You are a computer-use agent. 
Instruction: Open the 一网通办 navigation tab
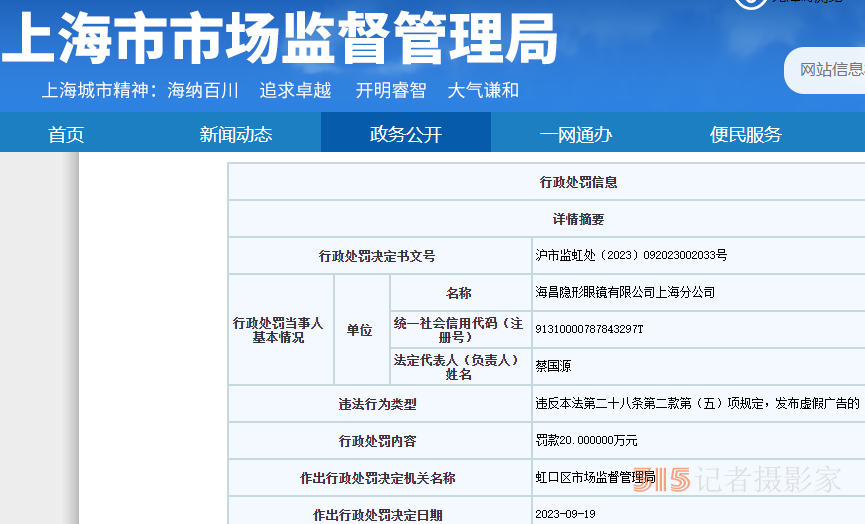575,134
